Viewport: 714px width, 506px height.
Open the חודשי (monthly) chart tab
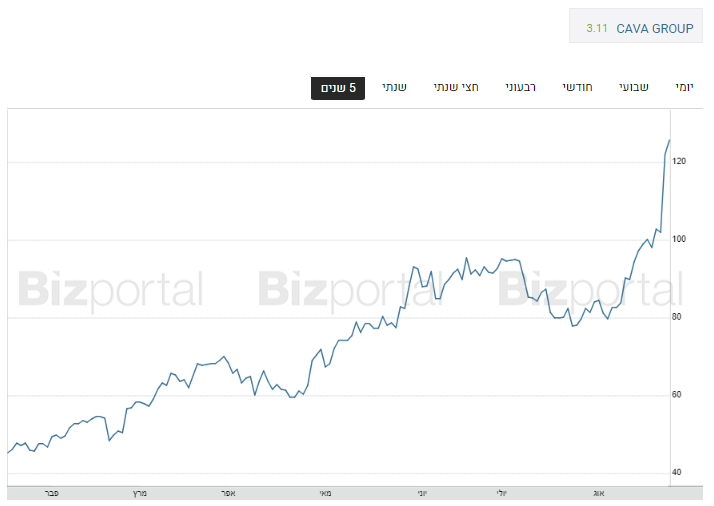click(577, 87)
